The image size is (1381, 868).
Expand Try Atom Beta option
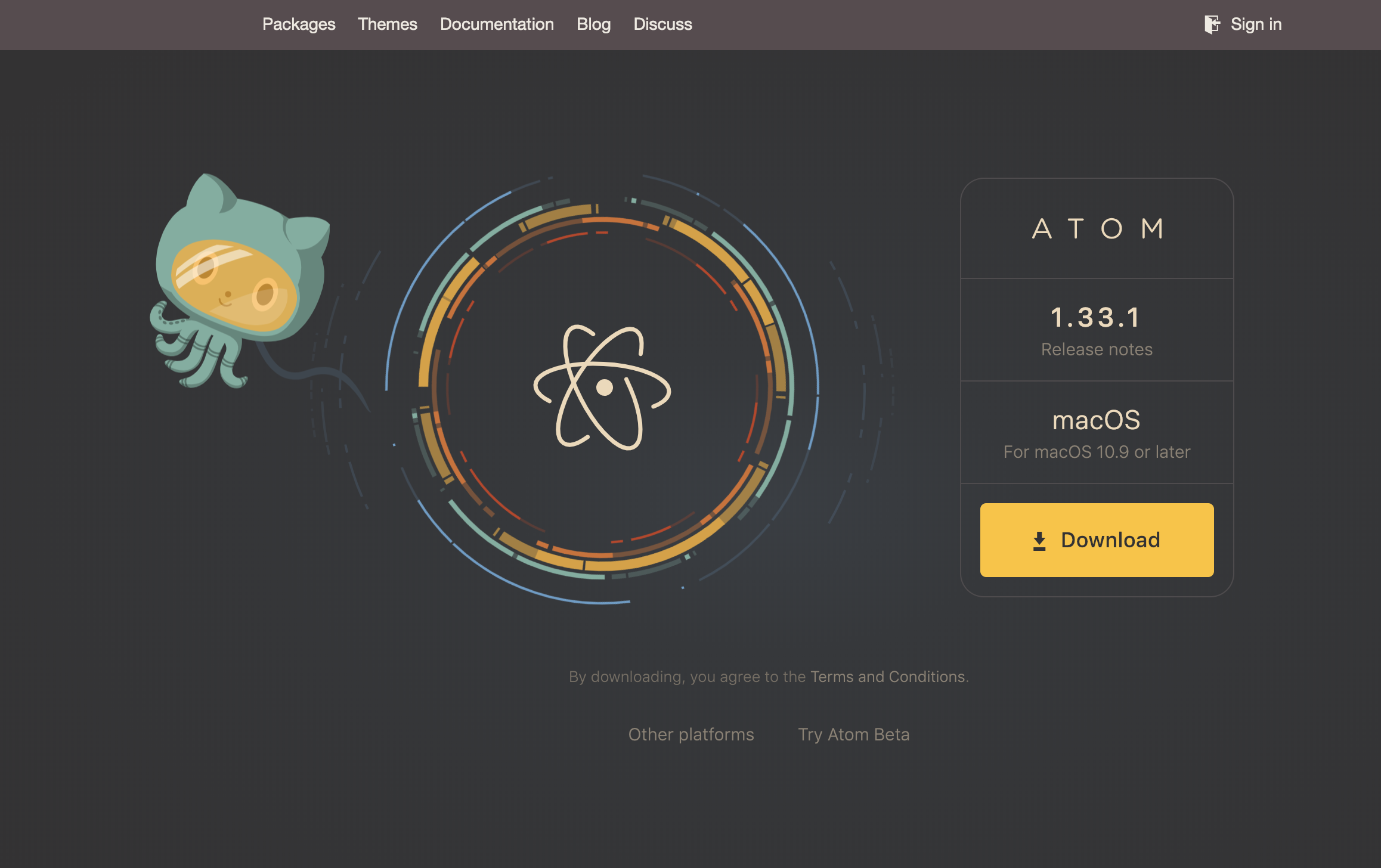pyautogui.click(x=853, y=734)
